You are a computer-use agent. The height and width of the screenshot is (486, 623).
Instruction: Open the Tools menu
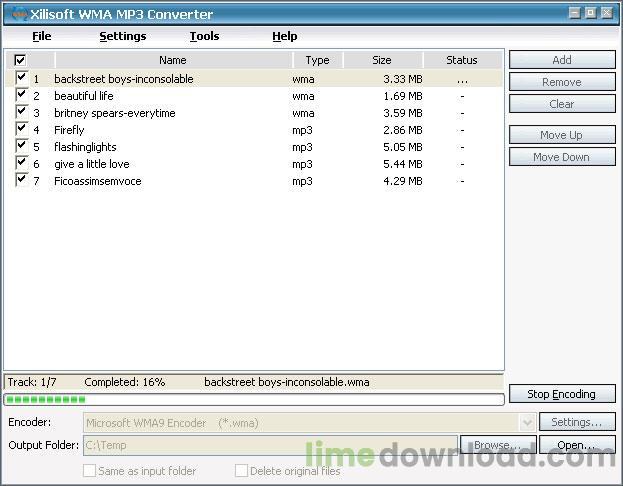click(x=204, y=36)
